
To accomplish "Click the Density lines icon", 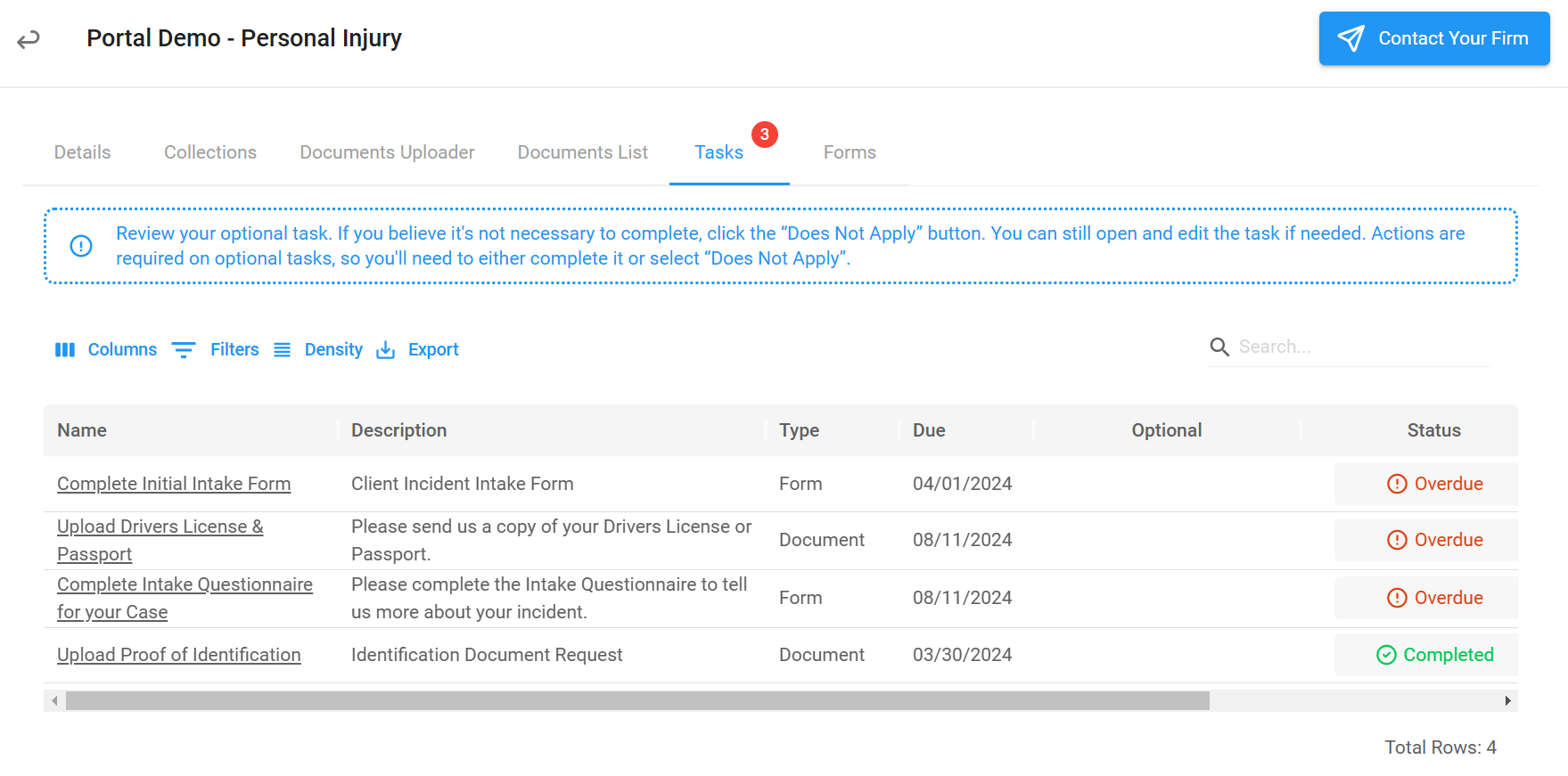I will pyautogui.click(x=282, y=350).
